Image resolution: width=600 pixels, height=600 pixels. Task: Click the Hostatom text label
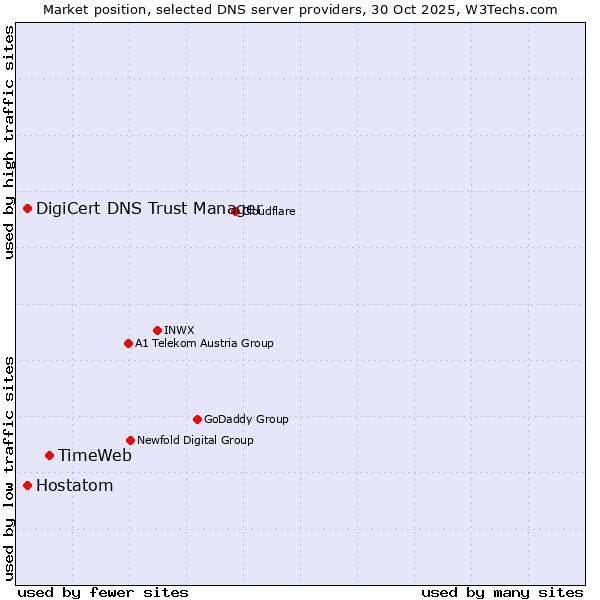[74, 485]
